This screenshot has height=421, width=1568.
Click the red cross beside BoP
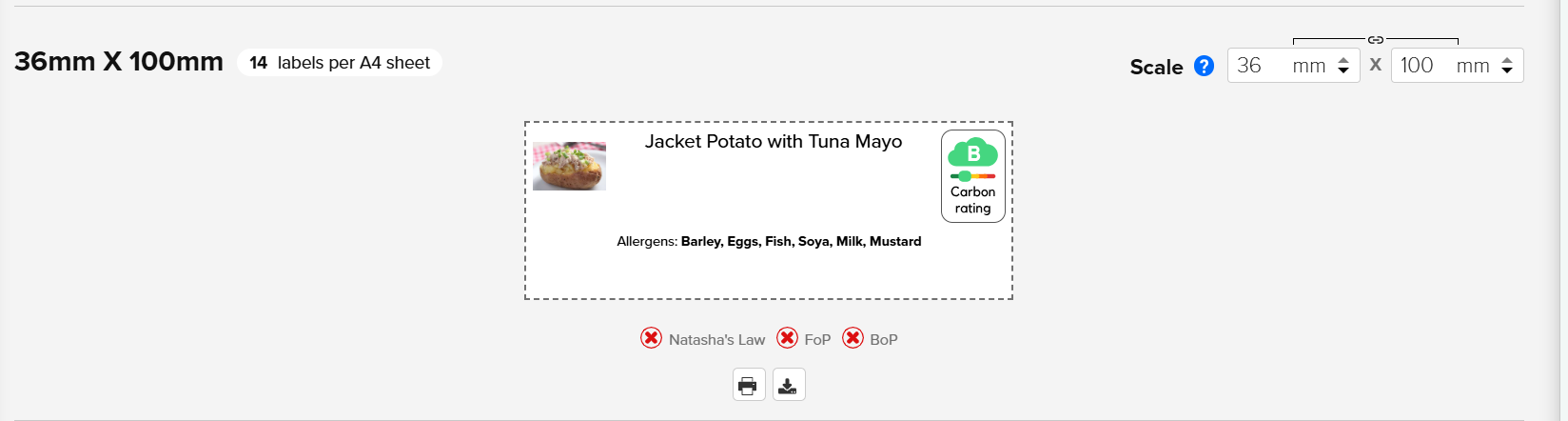853,338
